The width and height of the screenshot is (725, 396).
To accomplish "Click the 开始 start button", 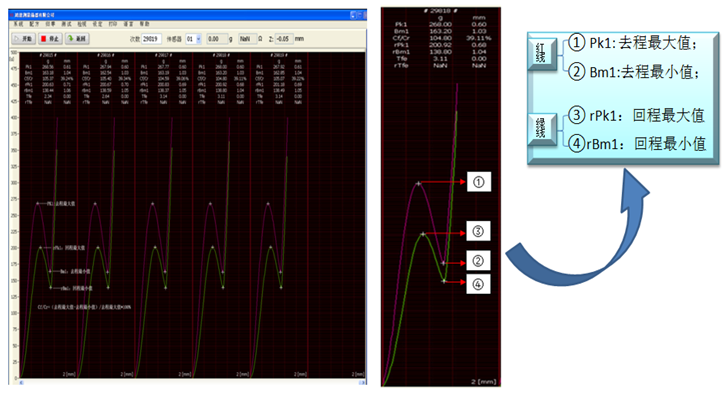I will 23,39.
